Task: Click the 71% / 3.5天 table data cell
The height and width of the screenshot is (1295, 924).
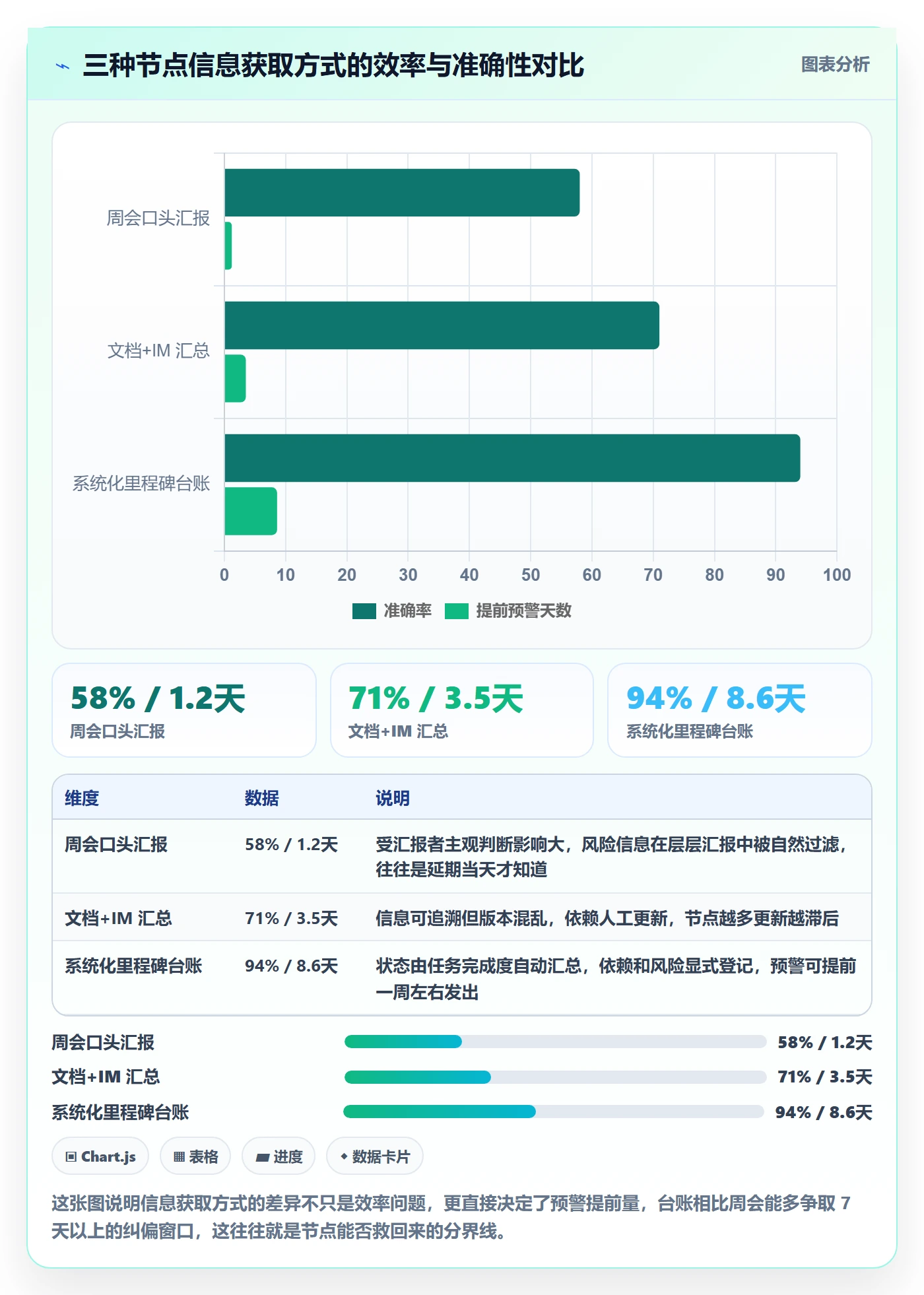Action: [x=291, y=918]
